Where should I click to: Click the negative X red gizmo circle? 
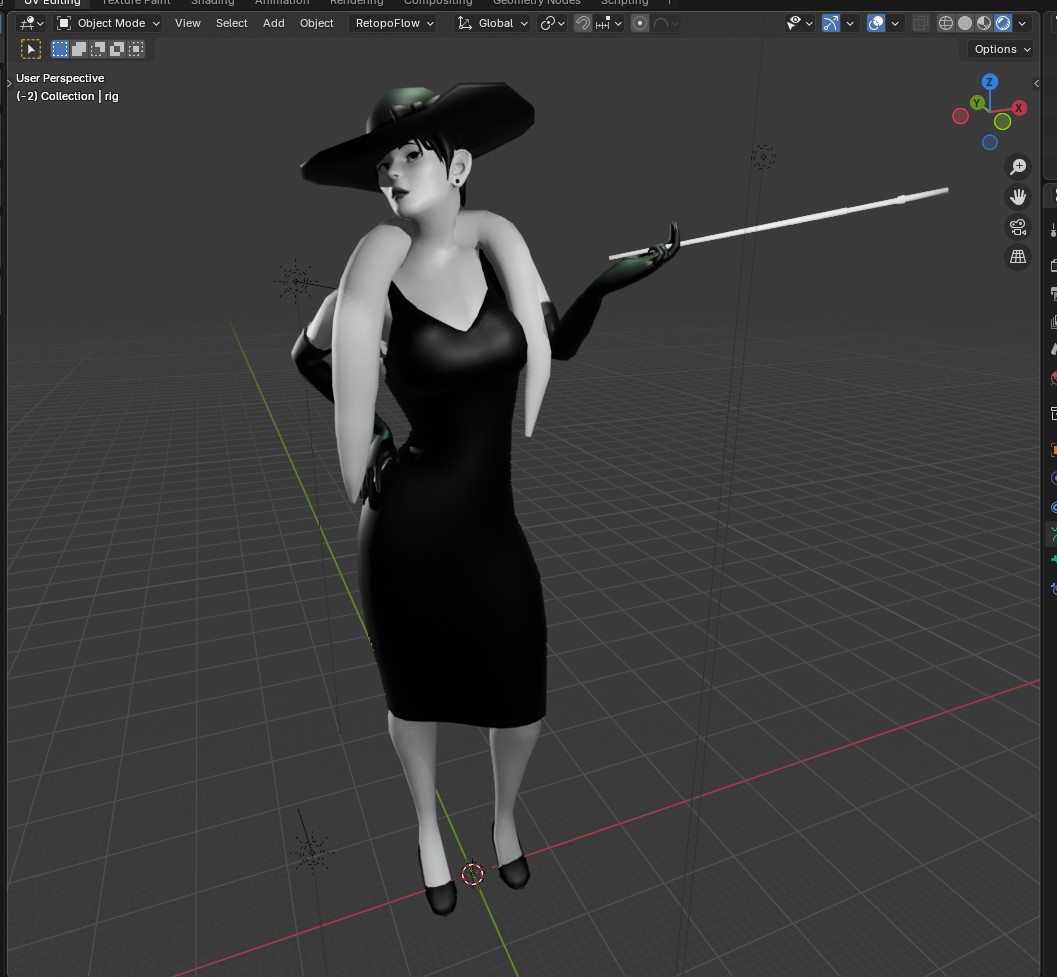[x=960, y=117]
